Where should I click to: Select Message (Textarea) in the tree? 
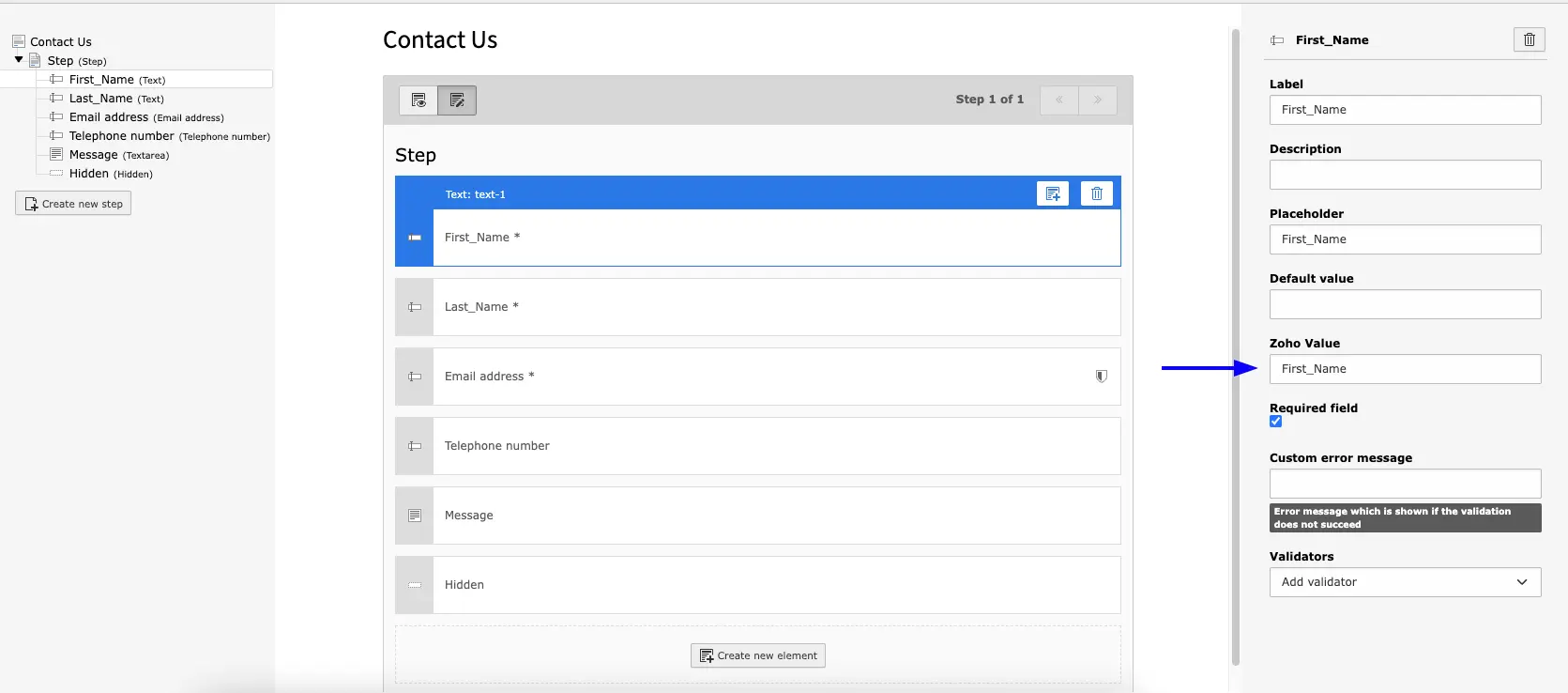[119, 155]
